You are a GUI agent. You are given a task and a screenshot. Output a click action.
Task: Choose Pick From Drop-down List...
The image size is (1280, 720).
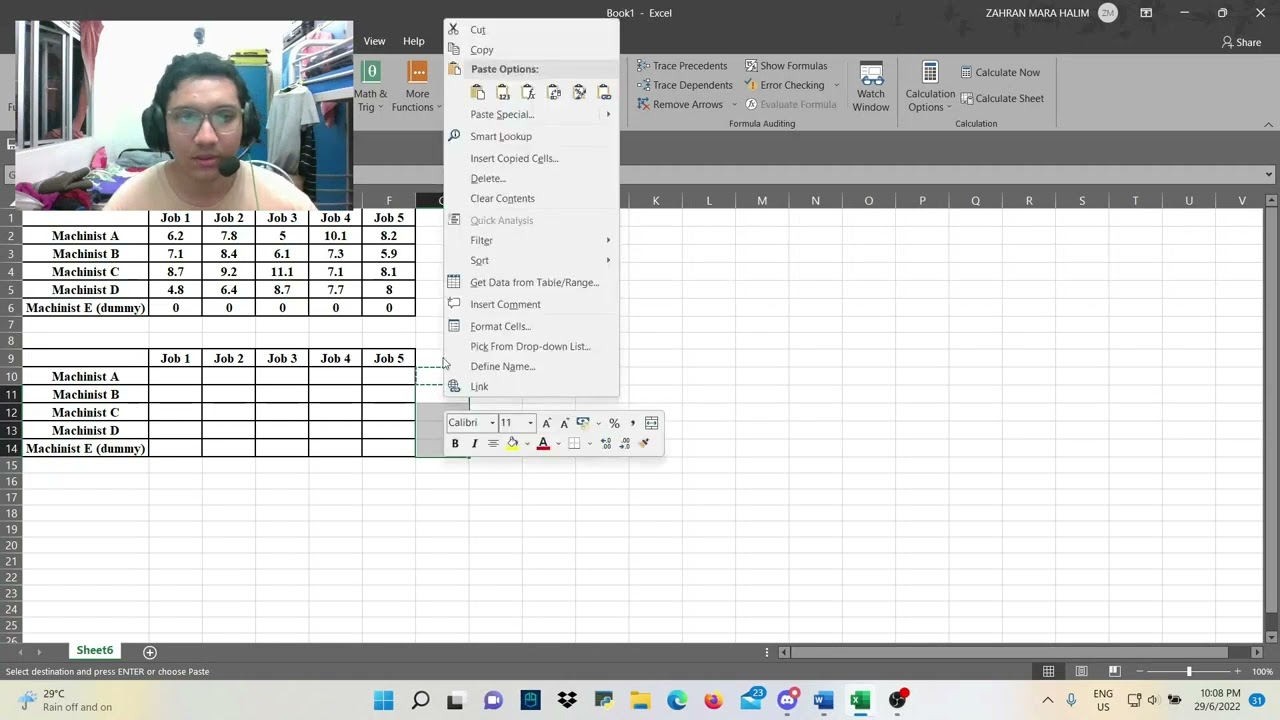(530, 346)
